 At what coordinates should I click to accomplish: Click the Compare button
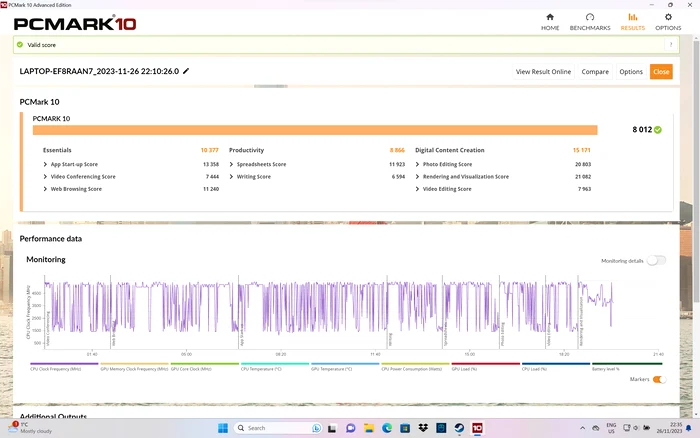tap(595, 71)
